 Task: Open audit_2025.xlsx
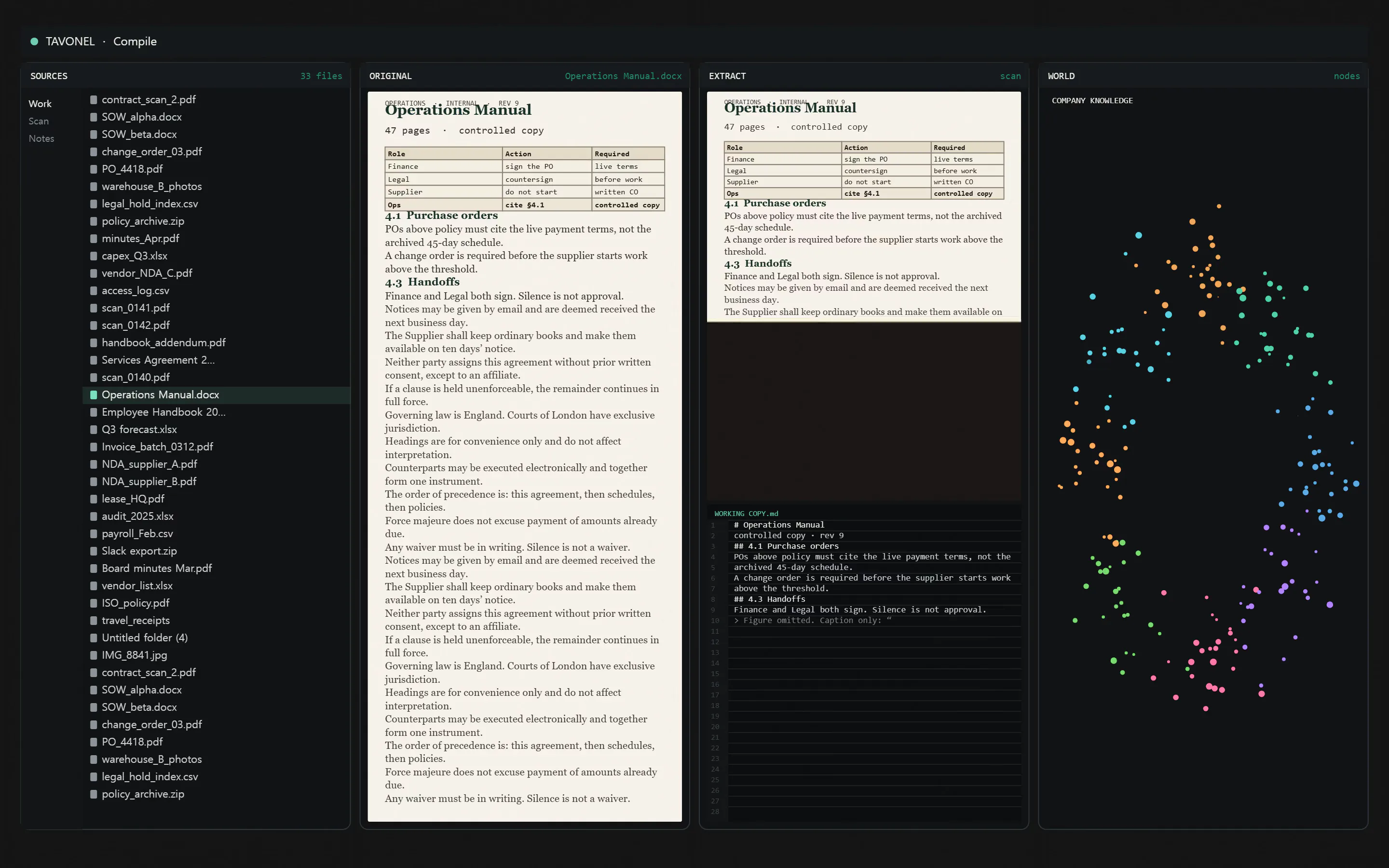click(217, 516)
